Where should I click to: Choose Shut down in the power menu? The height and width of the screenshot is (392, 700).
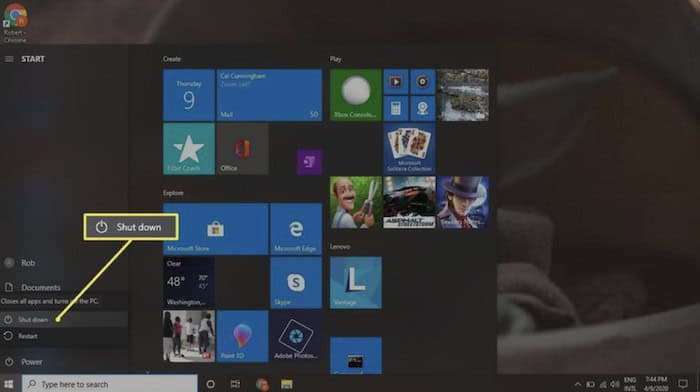(64, 319)
